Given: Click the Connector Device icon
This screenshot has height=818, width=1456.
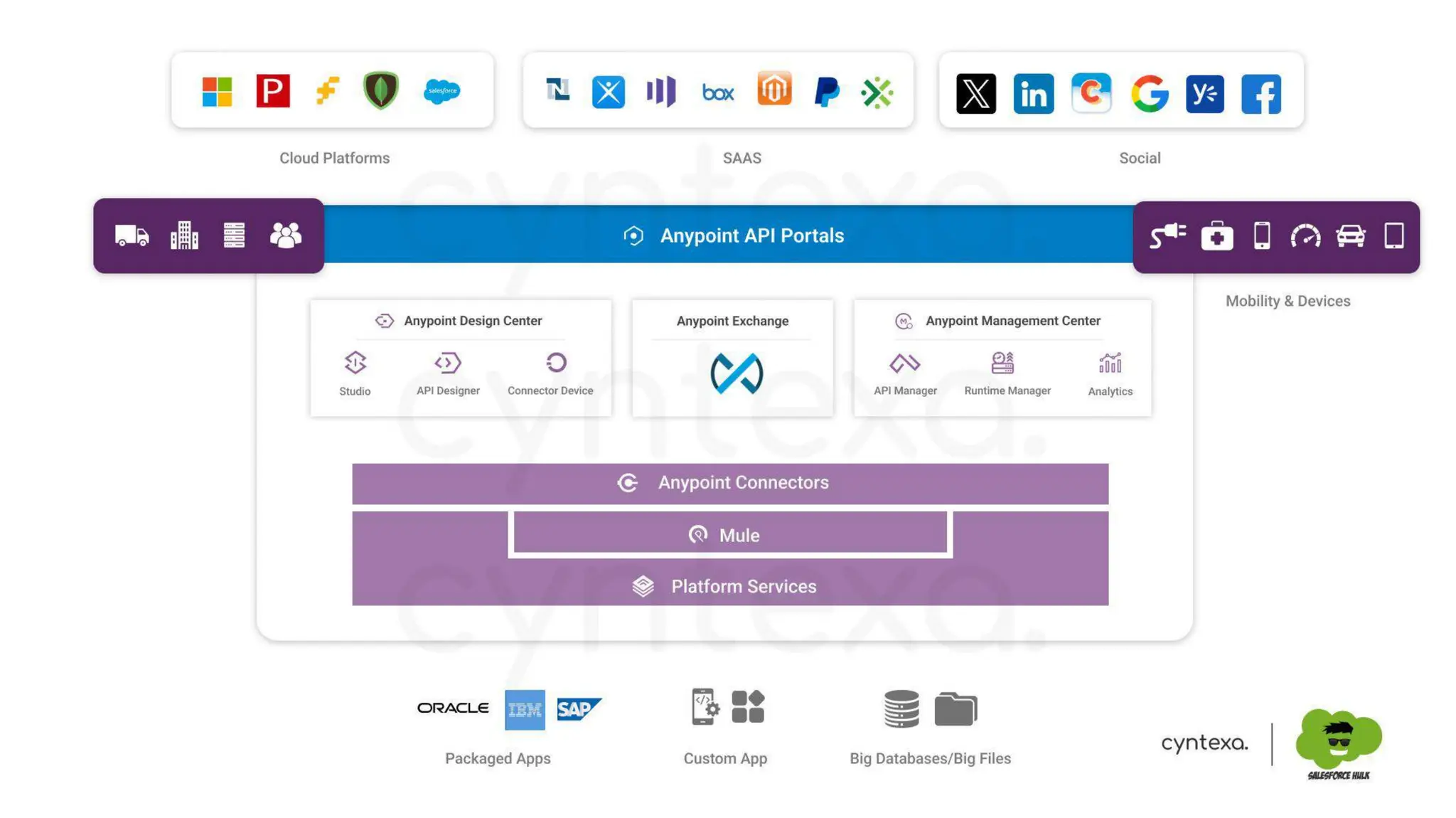Looking at the screenshot, I should coord(556,363).
